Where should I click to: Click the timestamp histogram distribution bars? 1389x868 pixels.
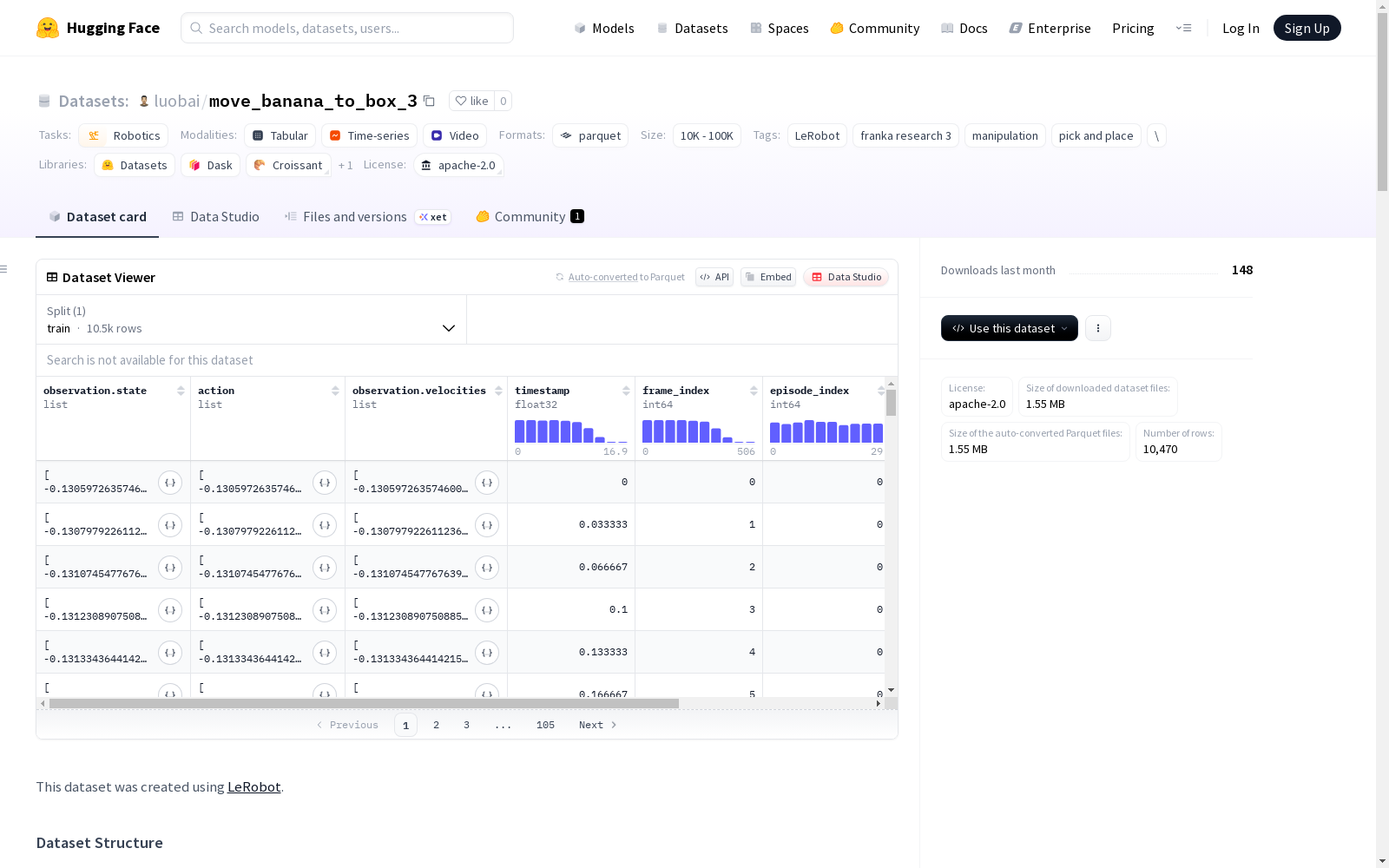pos(570,431)
